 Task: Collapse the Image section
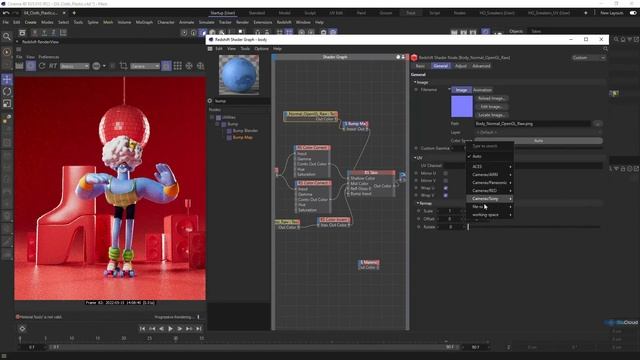pyautogui.click(x=415, y=82)
